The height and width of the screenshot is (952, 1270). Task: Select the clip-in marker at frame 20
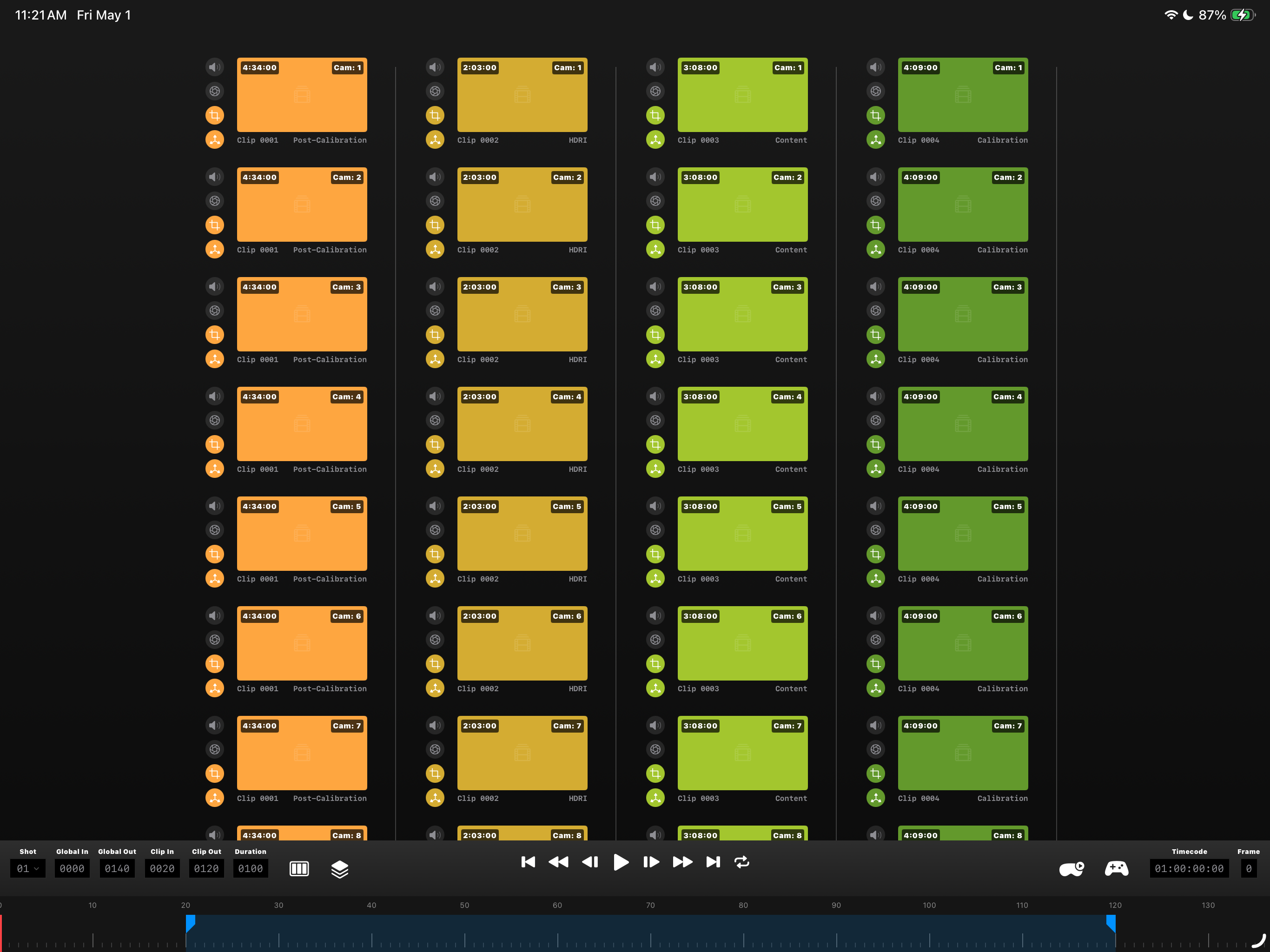[x=191, y=922]
